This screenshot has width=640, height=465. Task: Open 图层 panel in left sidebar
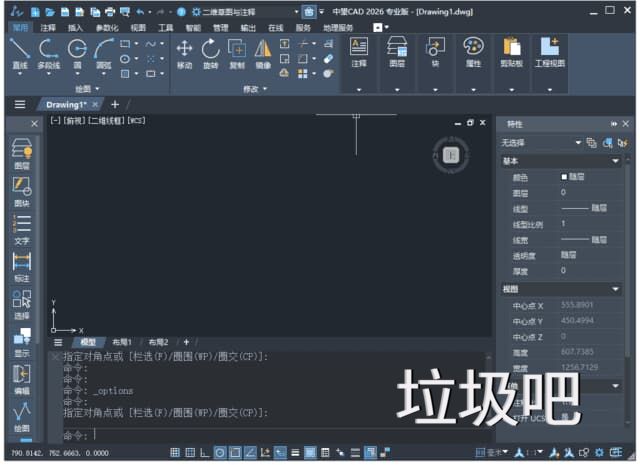pos(21,153)
